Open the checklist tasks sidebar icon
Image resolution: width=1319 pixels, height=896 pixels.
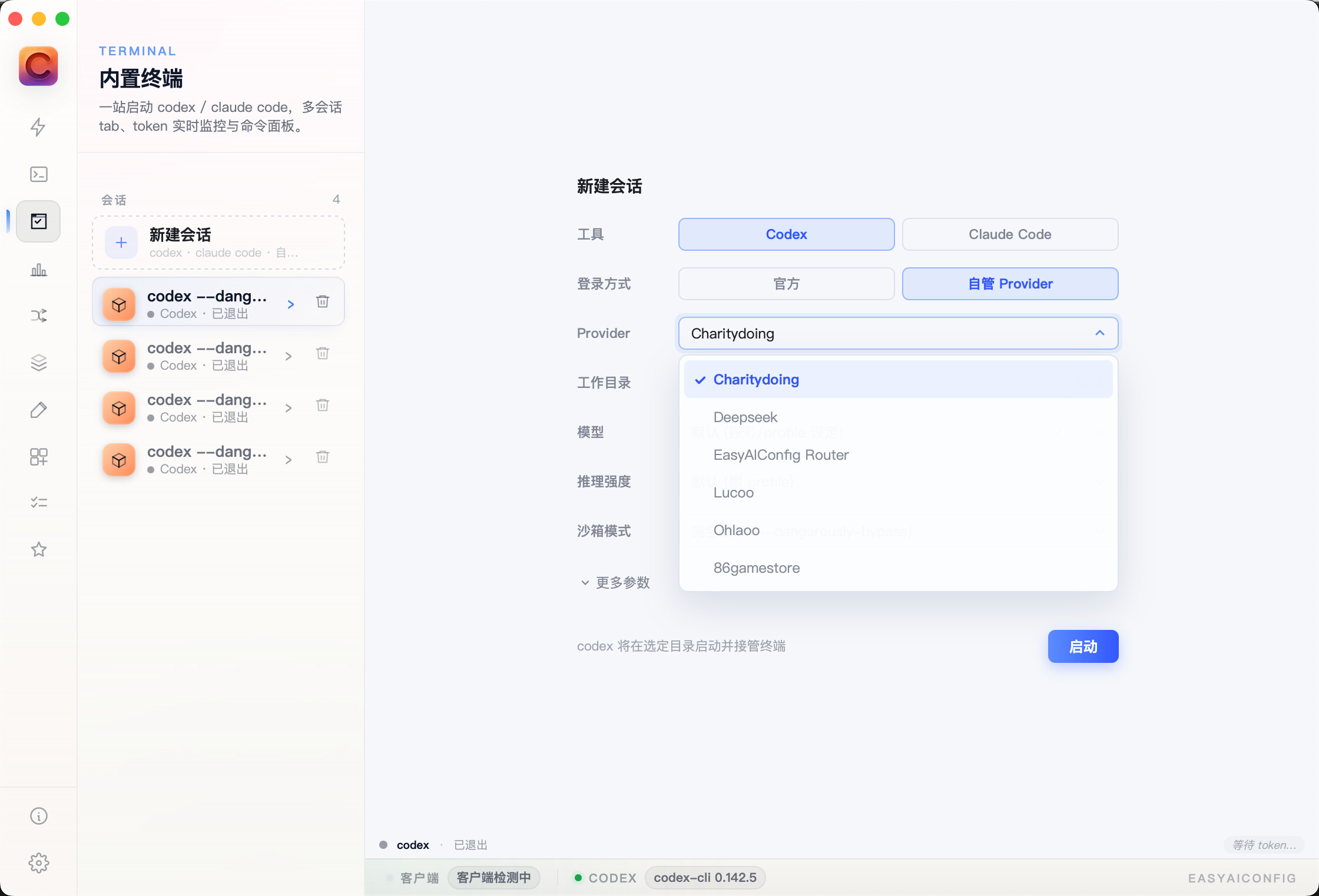point(38,502)
